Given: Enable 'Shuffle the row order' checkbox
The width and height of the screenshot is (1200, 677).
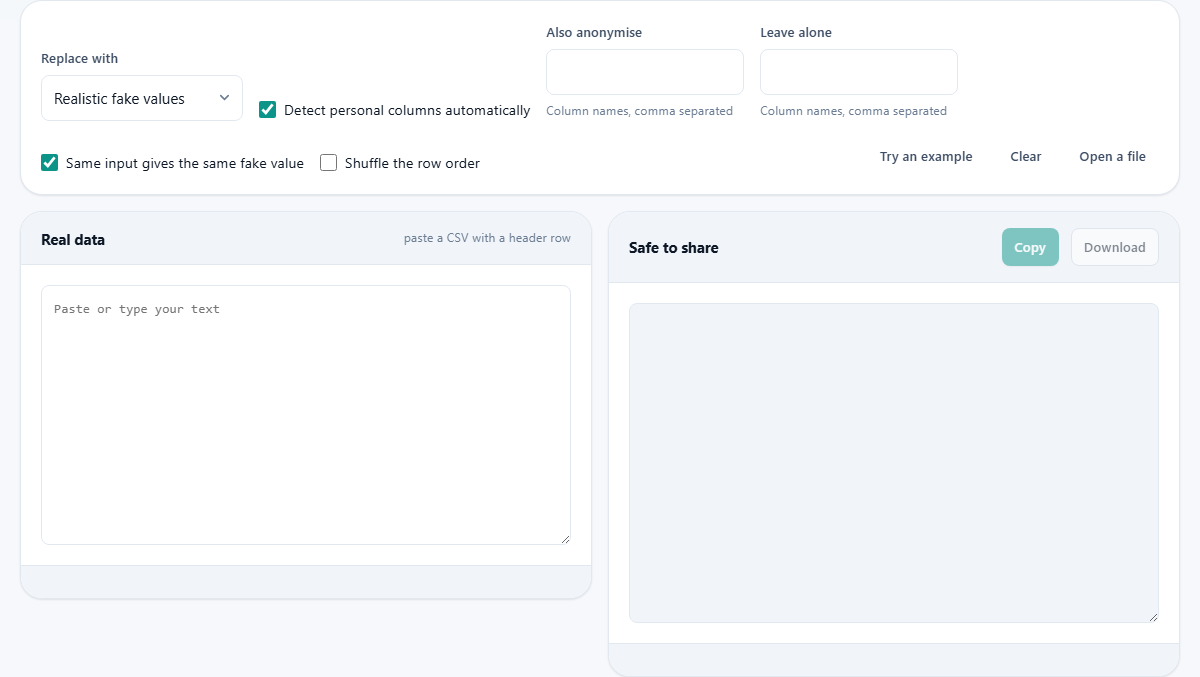Looking at the screenshot, I should [x=328, y=162].
